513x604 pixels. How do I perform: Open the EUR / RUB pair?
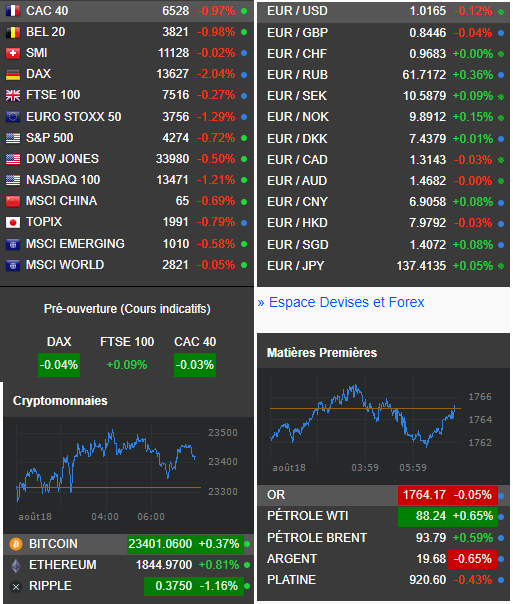pyautogui.click(x=383, y=75)
